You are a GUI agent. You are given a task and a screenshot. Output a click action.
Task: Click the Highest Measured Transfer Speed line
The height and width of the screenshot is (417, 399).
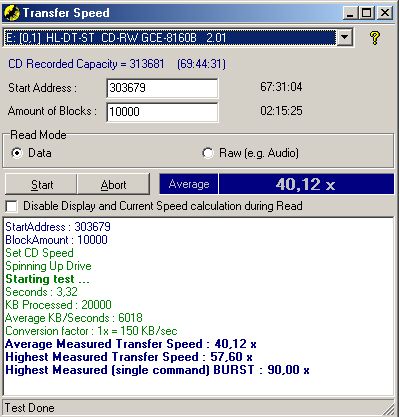pyautogui.click(x=129, y=357)
